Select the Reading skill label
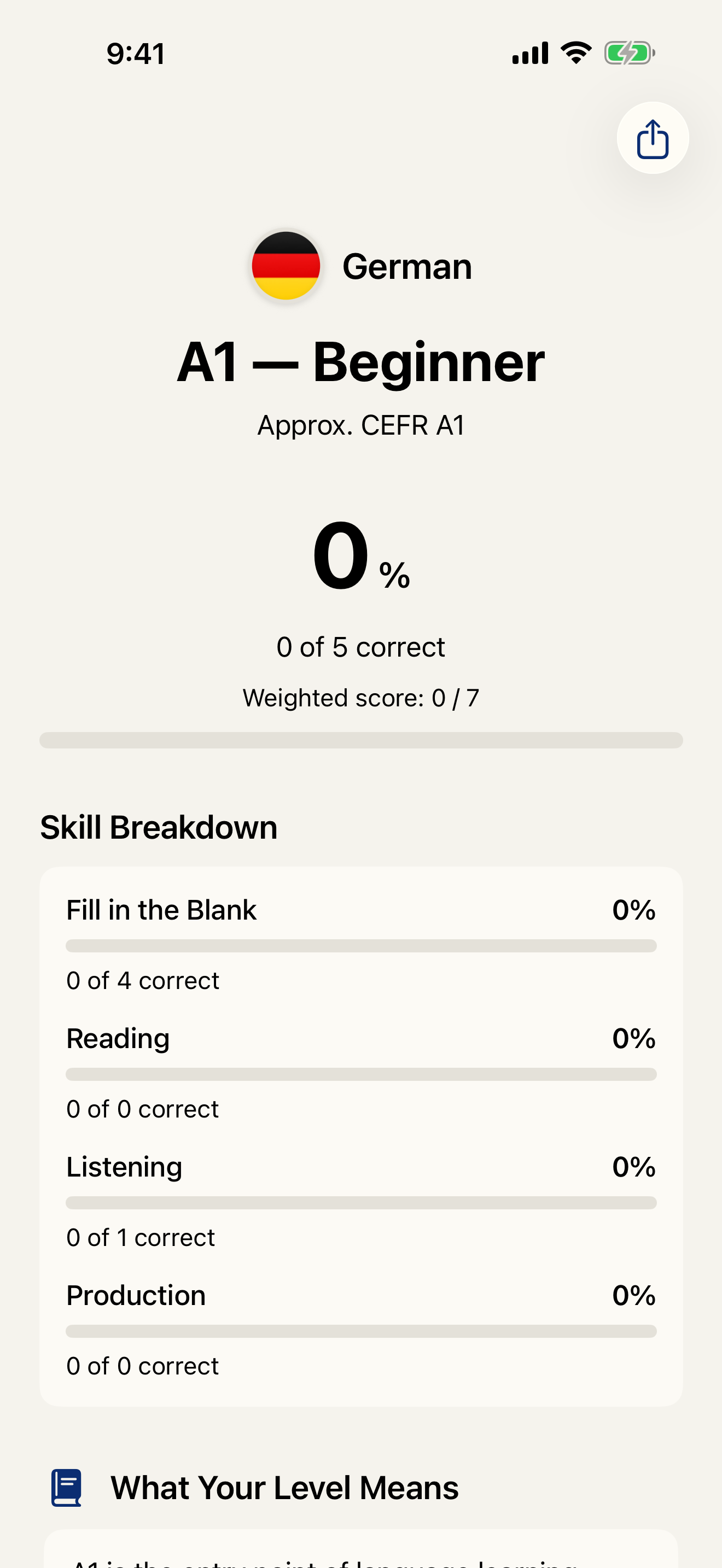Screen dimensions: 722x1568 coord(118,1038)
